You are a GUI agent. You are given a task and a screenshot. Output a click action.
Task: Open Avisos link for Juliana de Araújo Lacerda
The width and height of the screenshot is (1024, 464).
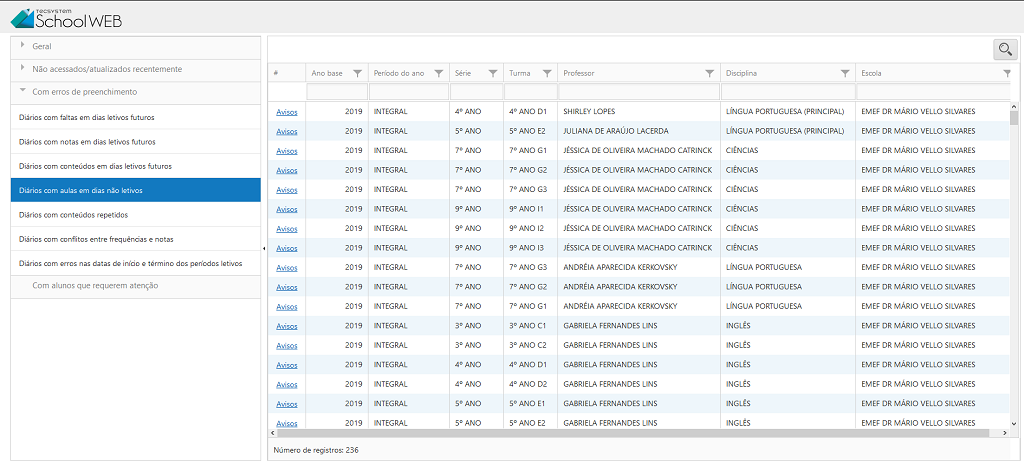click(287, 131)
